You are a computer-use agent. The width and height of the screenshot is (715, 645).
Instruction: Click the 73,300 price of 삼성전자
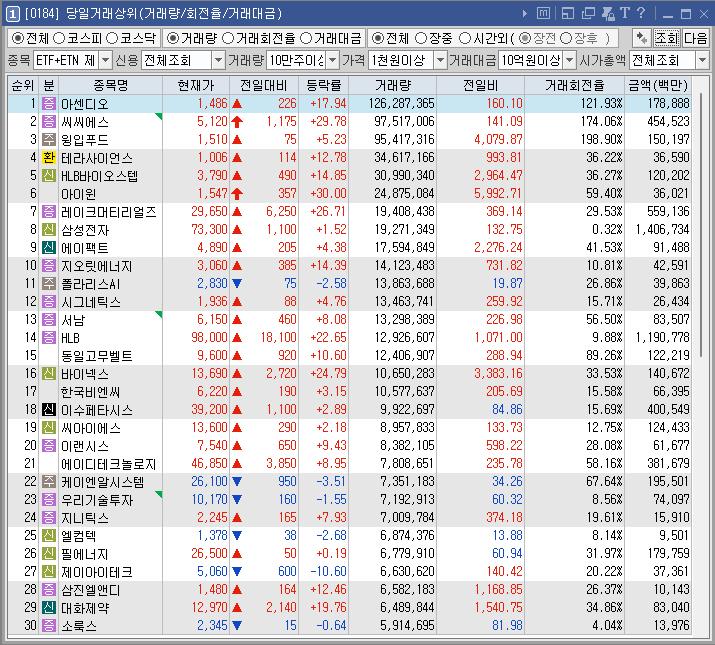[x=209, y=229]
